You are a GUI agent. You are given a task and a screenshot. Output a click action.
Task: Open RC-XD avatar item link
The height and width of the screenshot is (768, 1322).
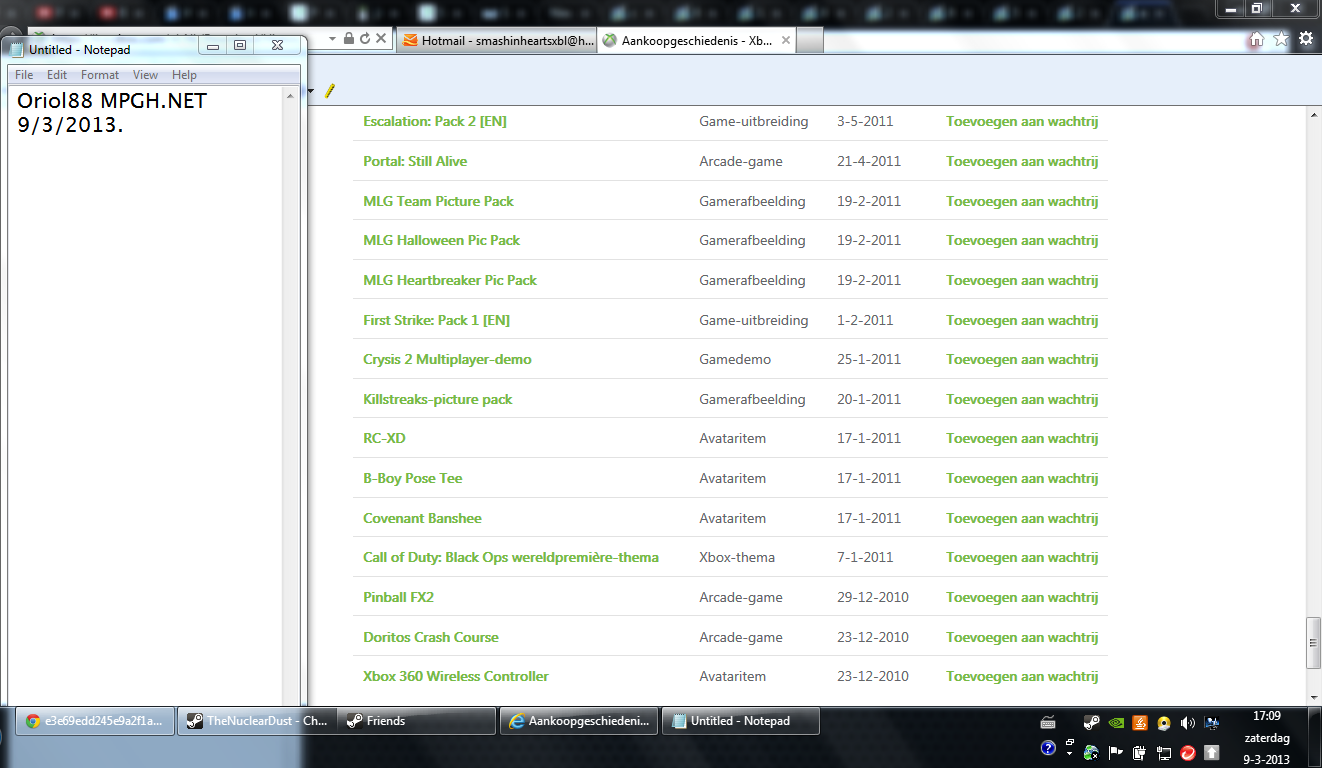point(384,438)
